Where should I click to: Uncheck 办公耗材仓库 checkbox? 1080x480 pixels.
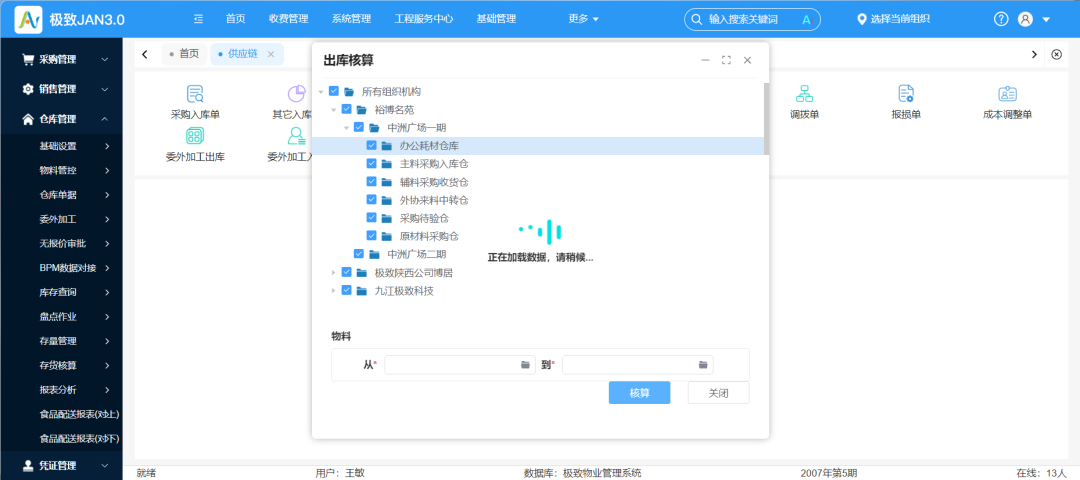tap(371, 145)
